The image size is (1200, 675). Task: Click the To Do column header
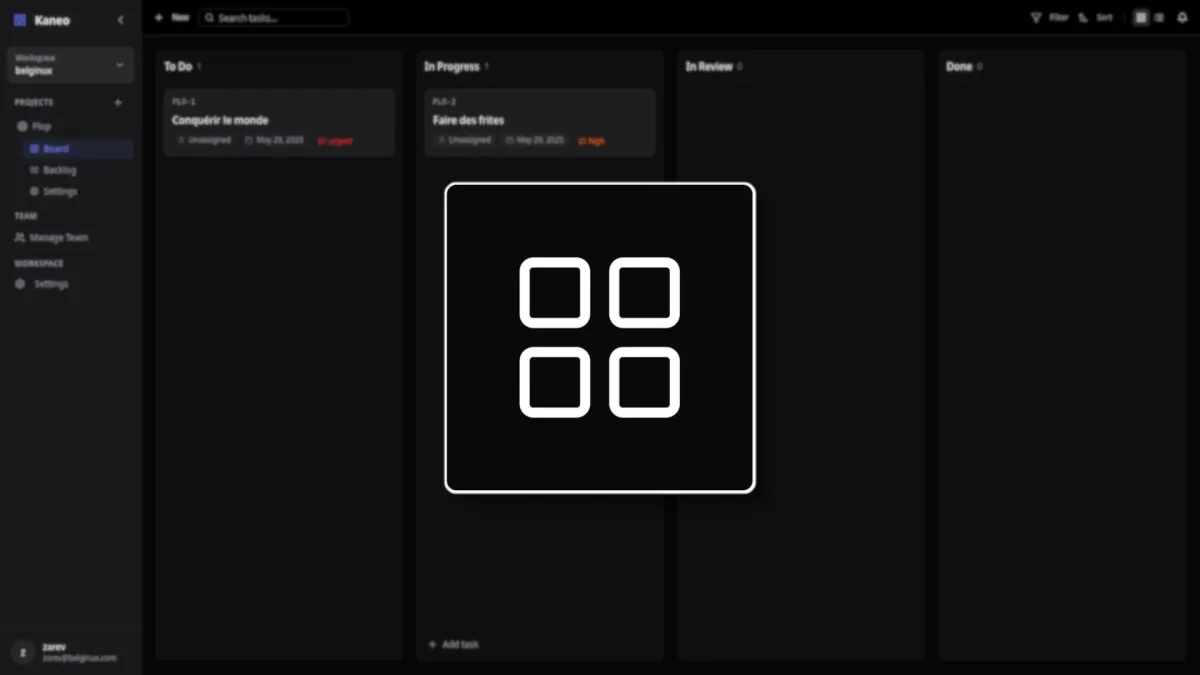point(178,67)
